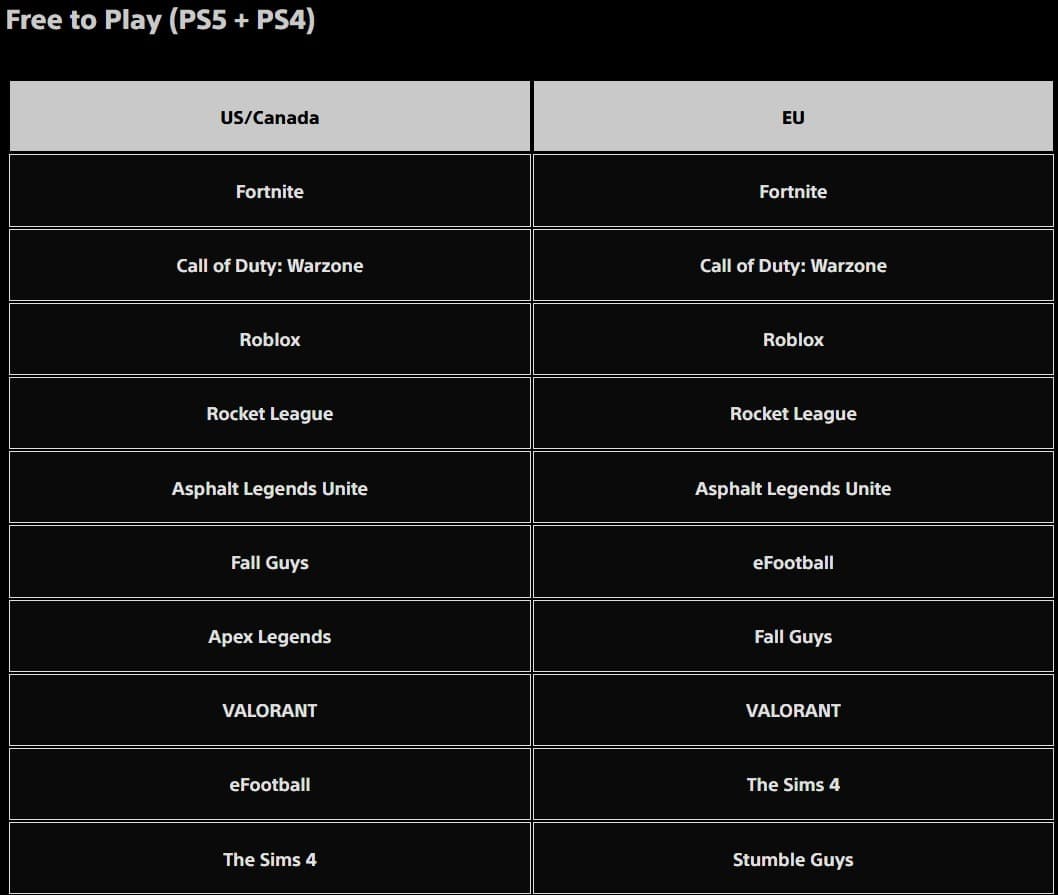Select The Sims 4 in the EU column
This screenshot has height=895, width=1058.
(x=793, y=784)
